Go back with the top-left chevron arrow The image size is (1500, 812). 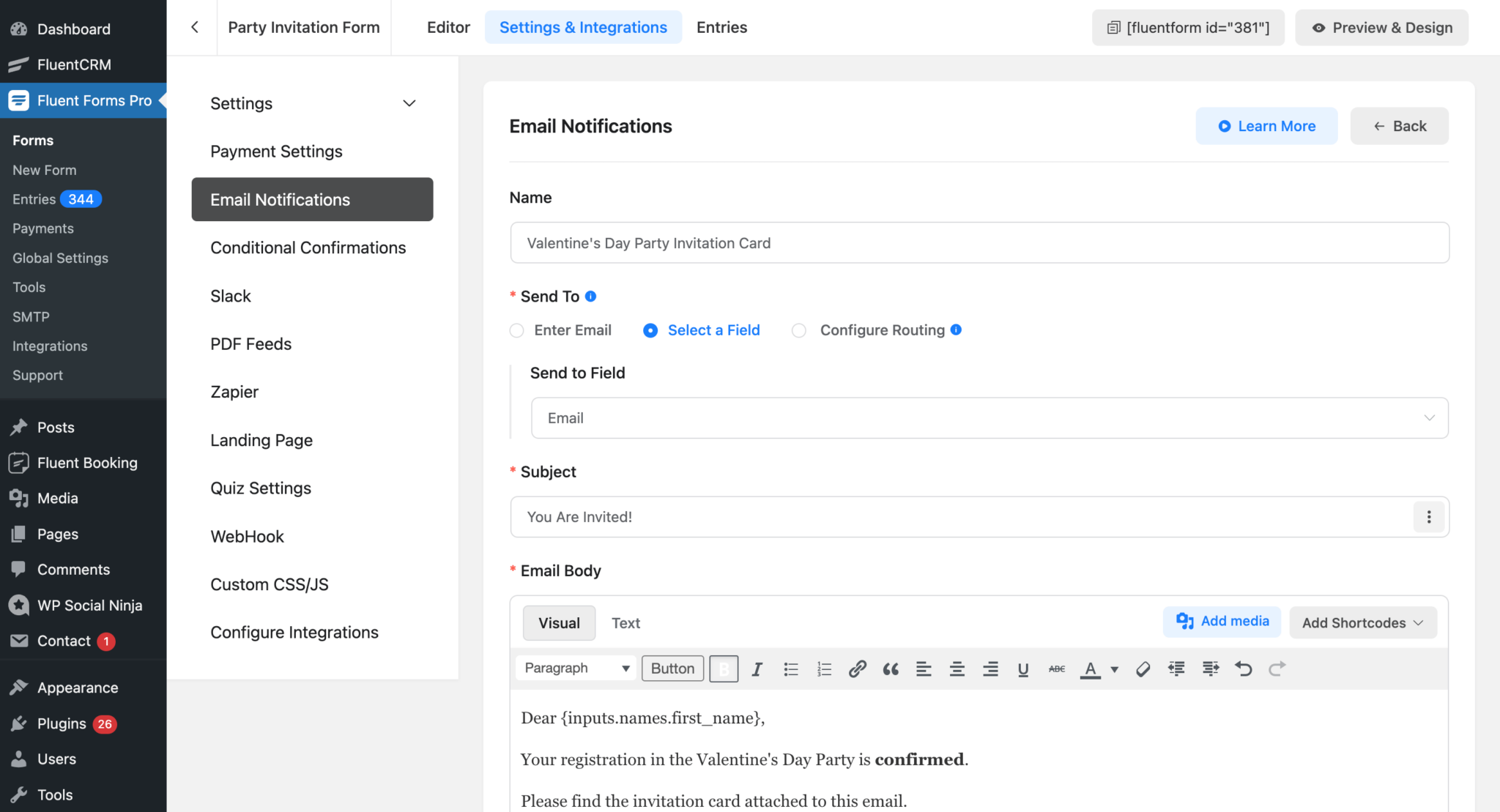pos(195,27)
